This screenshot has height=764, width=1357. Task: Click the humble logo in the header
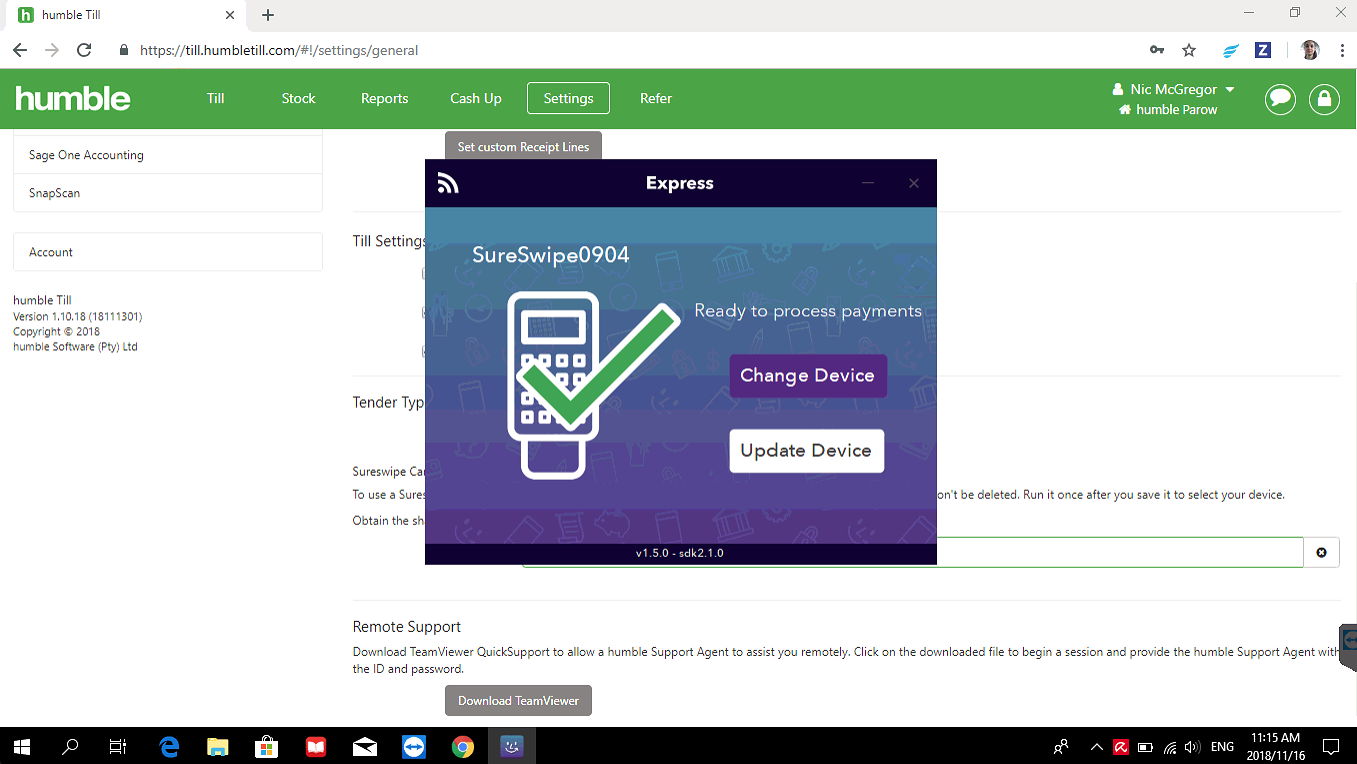pos(73,98)
